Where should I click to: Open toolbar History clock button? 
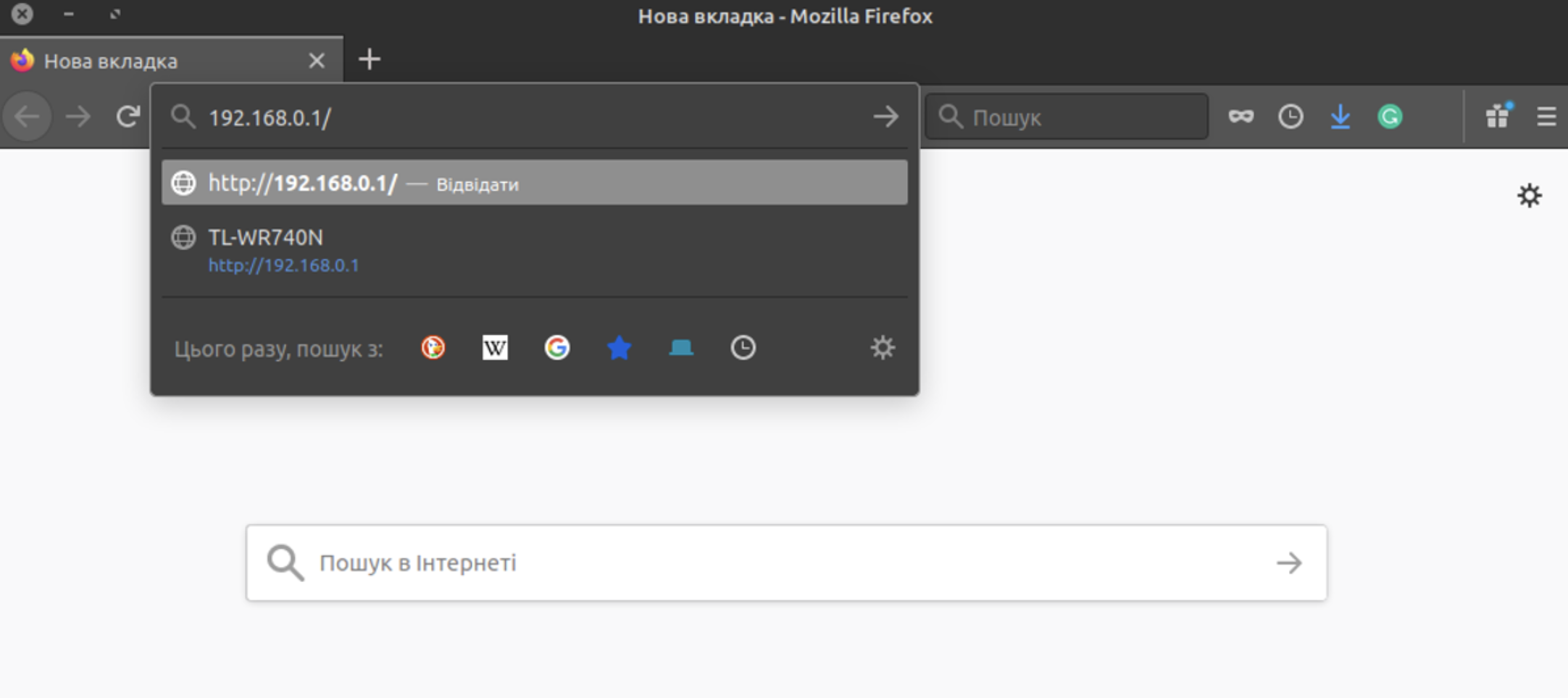(x=1290, y=117)
